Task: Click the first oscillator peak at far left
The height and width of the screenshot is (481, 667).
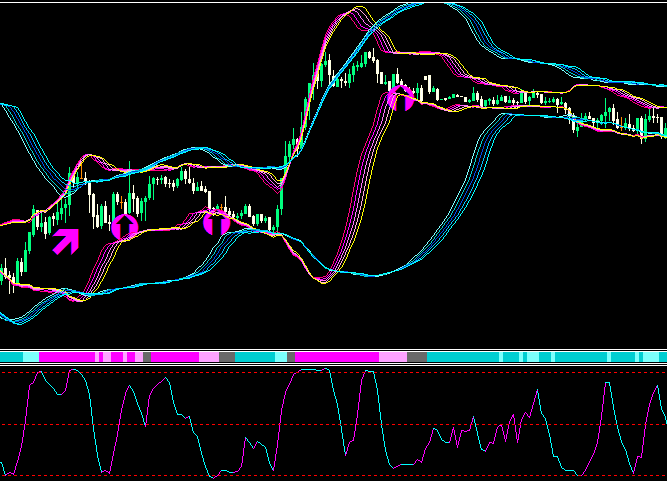Action: pyautogui.click(x=42, y=373)
